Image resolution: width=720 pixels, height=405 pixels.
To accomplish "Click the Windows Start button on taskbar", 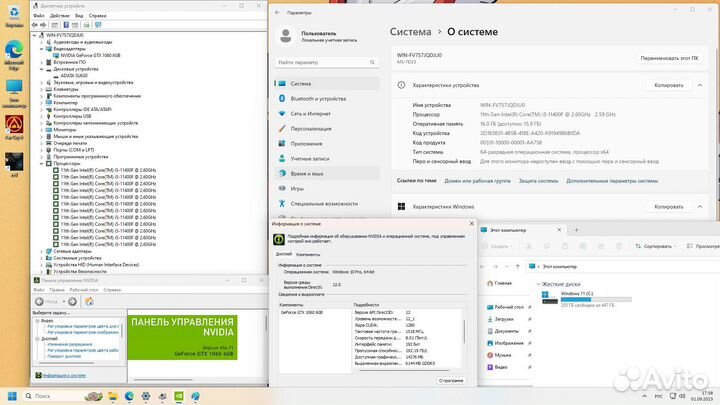I will [12, 396].
